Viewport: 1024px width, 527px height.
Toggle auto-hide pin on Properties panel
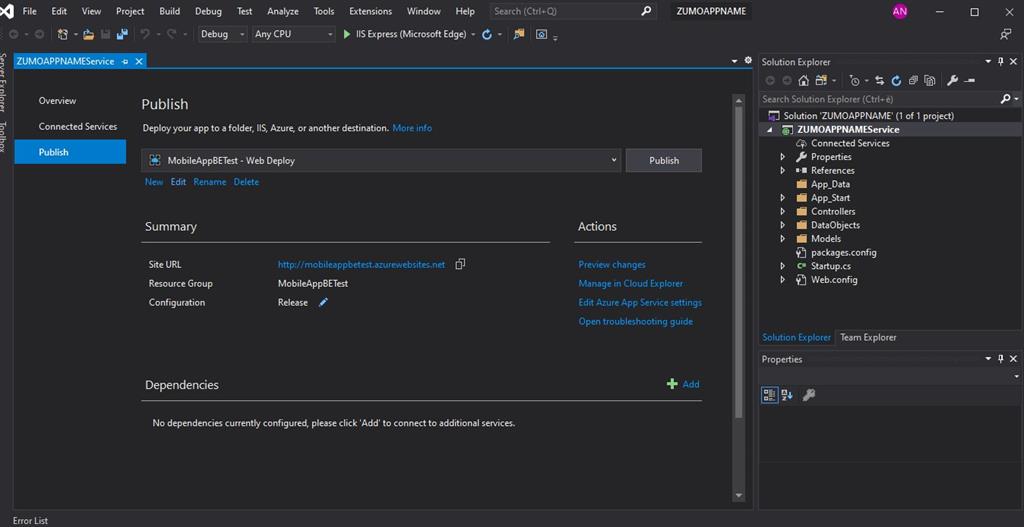1000,359
